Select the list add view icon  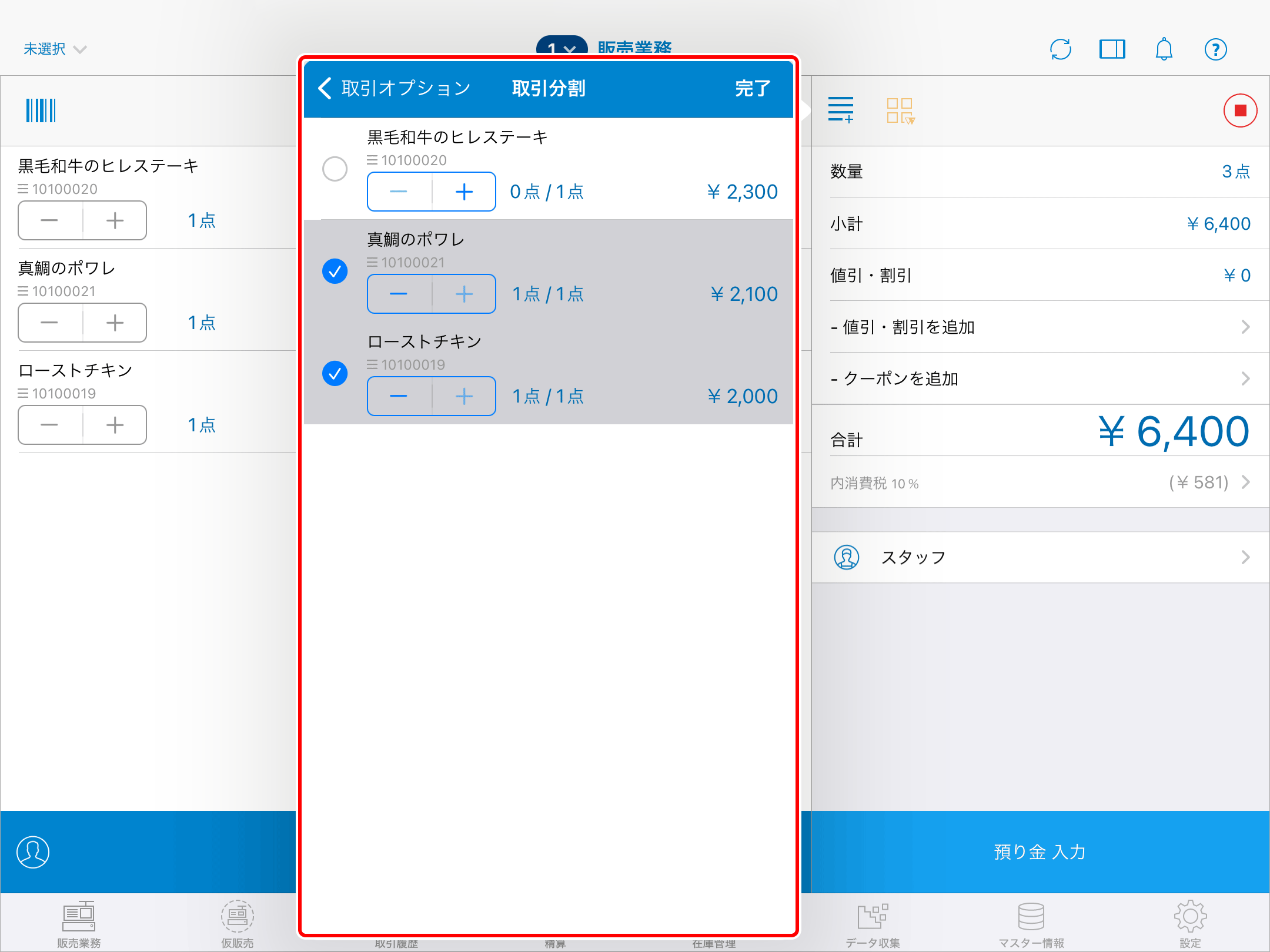pyautogui.click(x=841, y=110)
